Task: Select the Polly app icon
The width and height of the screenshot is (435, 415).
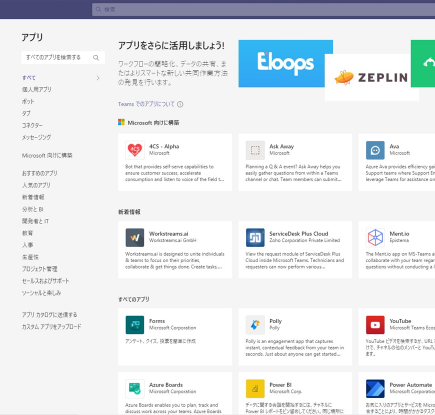Action: point(255,325)
